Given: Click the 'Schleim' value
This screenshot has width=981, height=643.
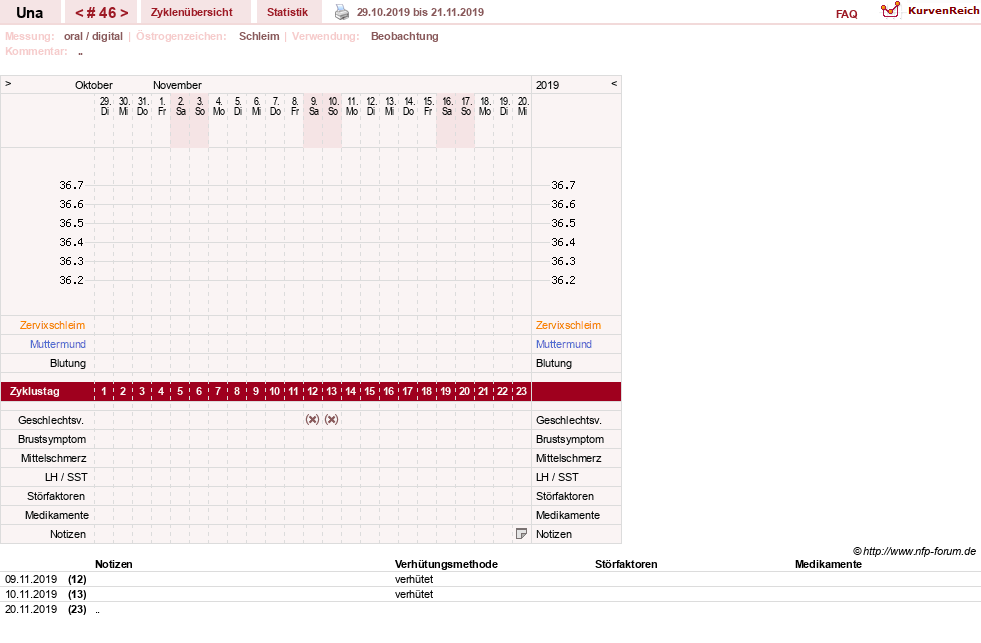Looking at the screenshot, I should coord(259,36).
